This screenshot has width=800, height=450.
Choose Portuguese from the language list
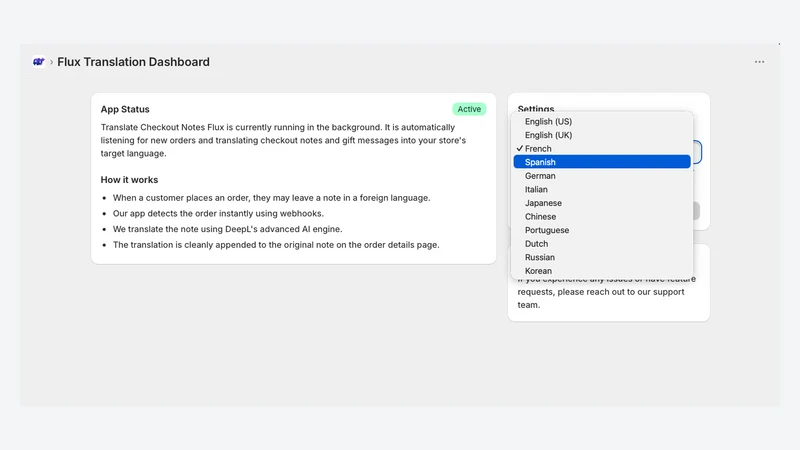tap(602, 230)
